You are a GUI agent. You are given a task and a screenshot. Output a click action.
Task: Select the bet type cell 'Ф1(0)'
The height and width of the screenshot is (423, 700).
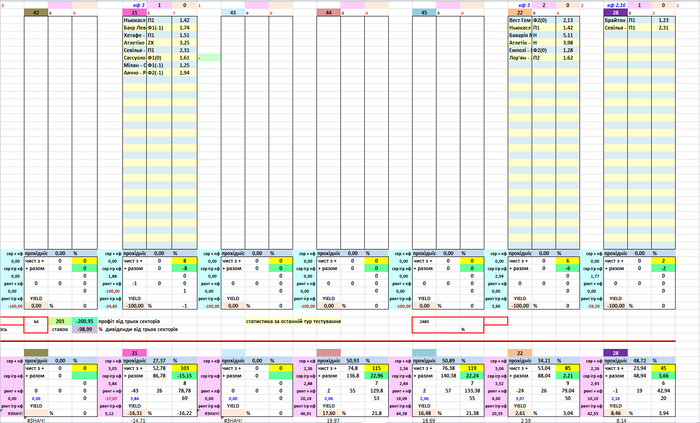tap(159, 58)
